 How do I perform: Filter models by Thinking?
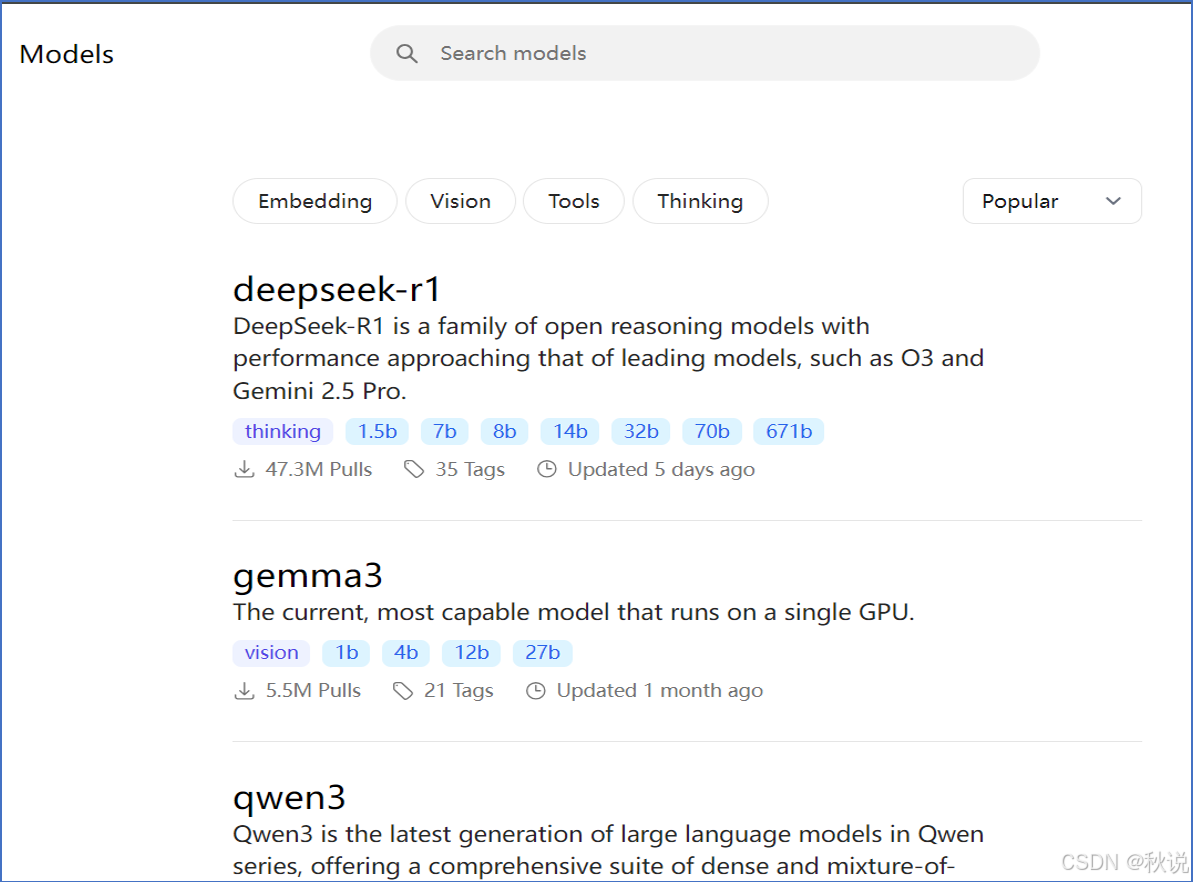(x=700, y=201)
